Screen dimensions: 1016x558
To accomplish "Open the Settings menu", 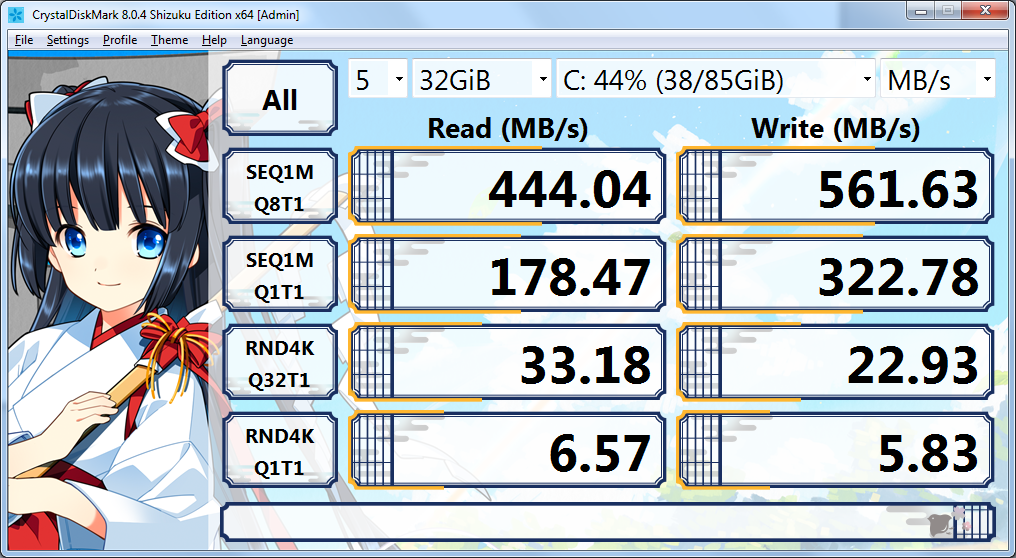I will [x=68, y=40].
